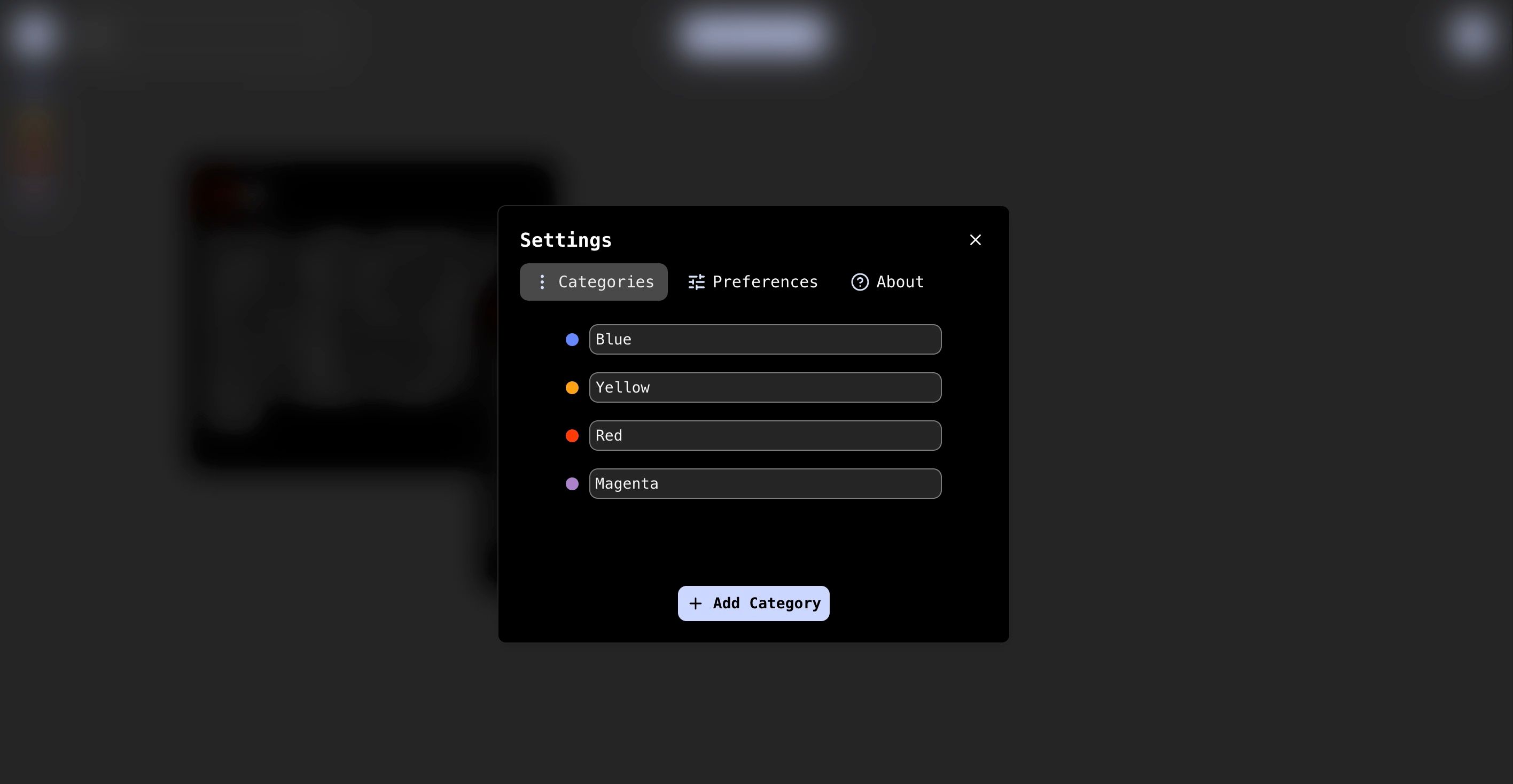The image size is (1513, 784).
Task: Open the purple color dot beside Magenta
Action: coord(572,484)
